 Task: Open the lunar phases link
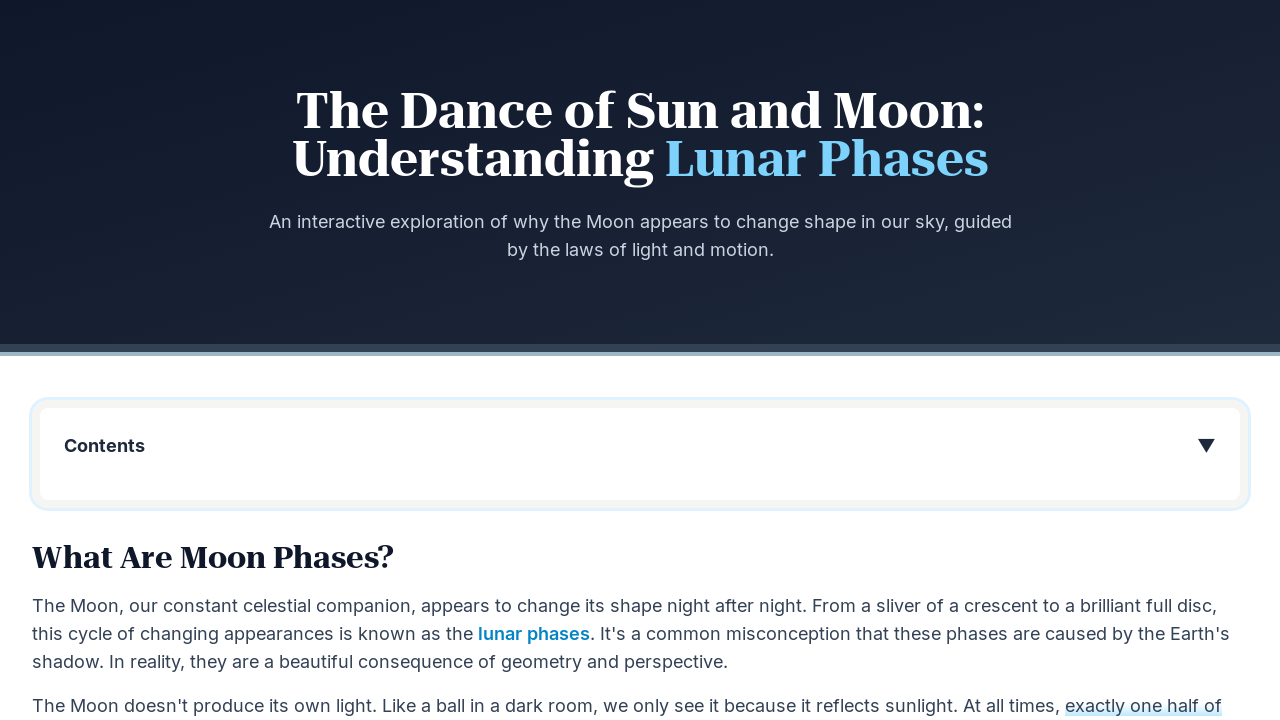(x=534, y=634)
